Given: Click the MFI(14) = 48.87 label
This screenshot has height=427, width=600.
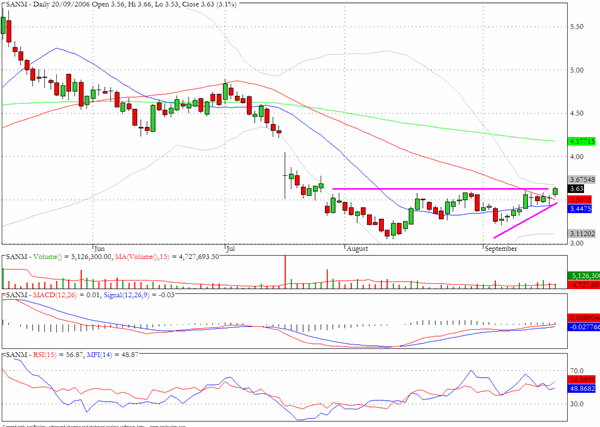Looking at the screenshot, I should click(112, 355).
